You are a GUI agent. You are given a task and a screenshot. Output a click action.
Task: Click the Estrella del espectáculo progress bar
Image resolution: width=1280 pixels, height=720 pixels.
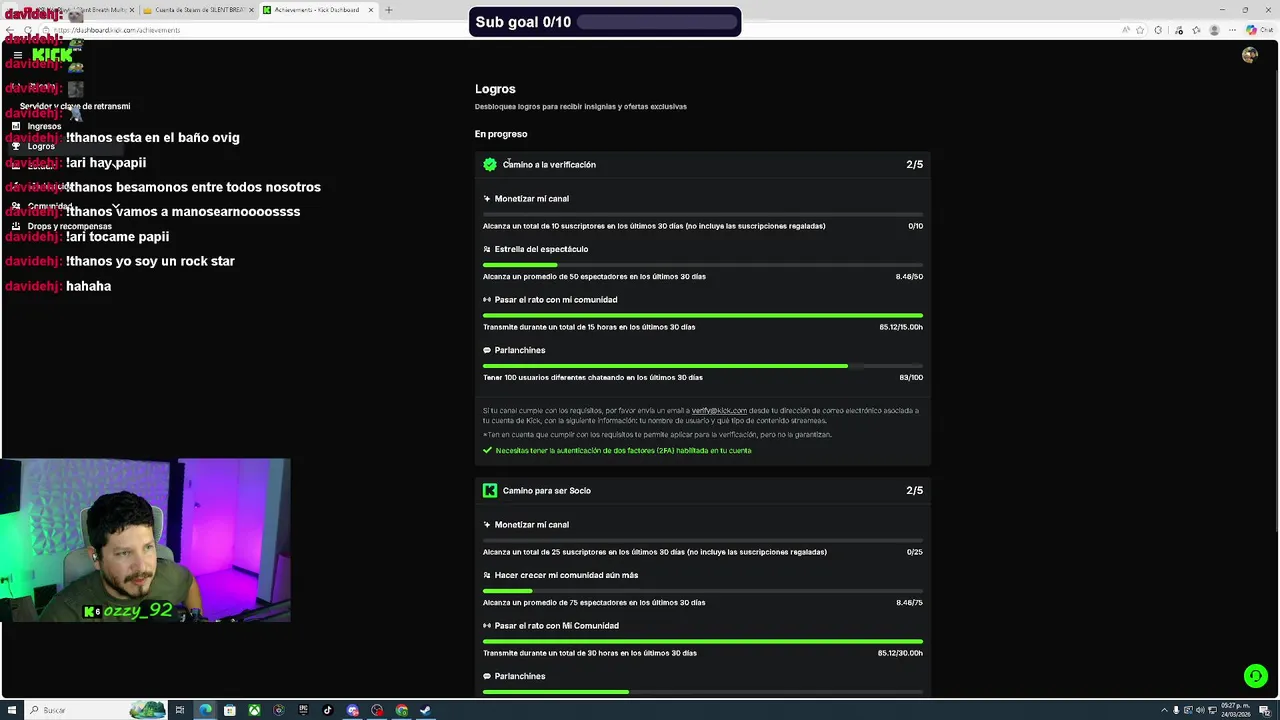703,265
